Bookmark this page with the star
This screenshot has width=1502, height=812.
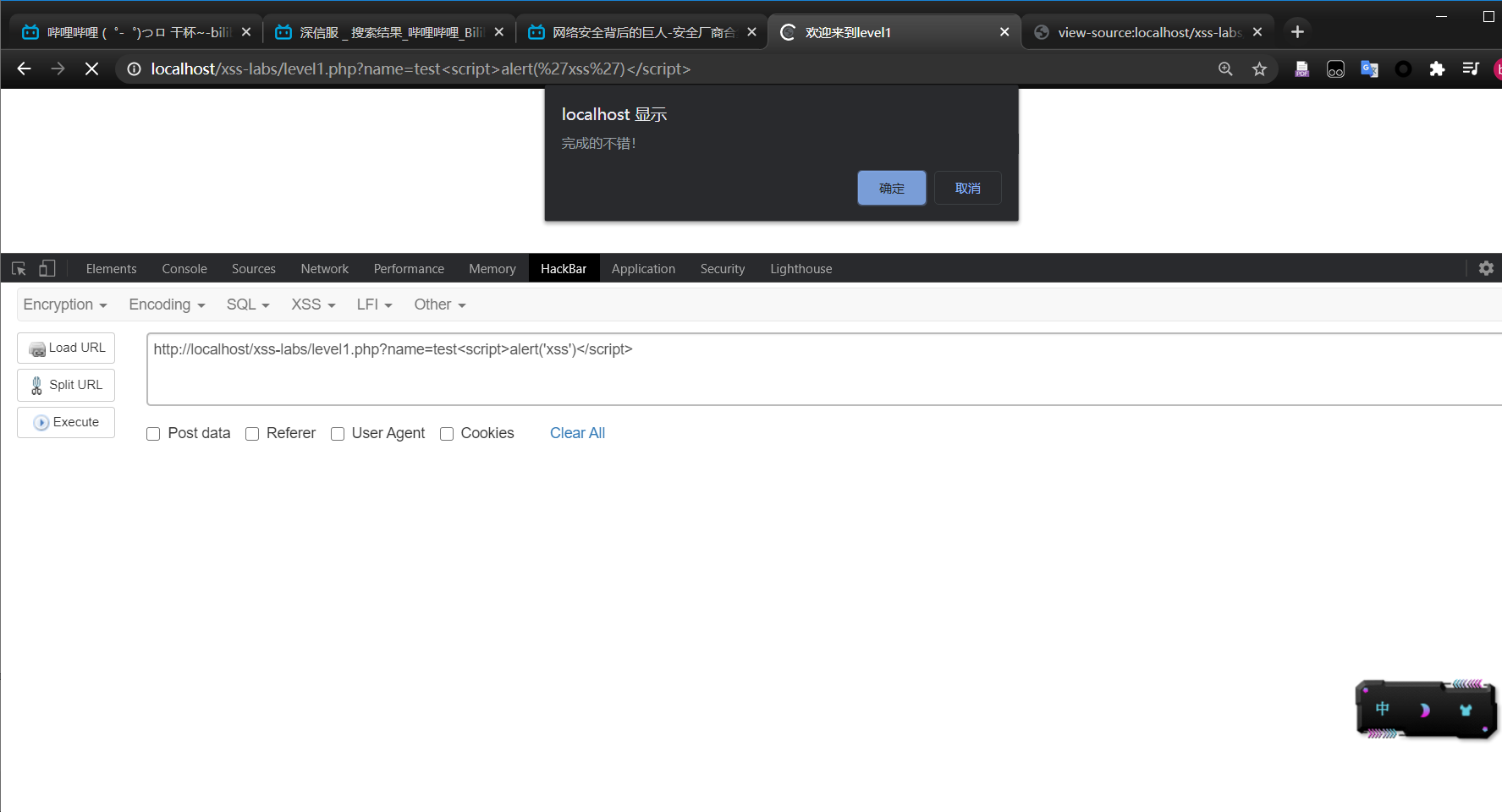click(1259, 69)
